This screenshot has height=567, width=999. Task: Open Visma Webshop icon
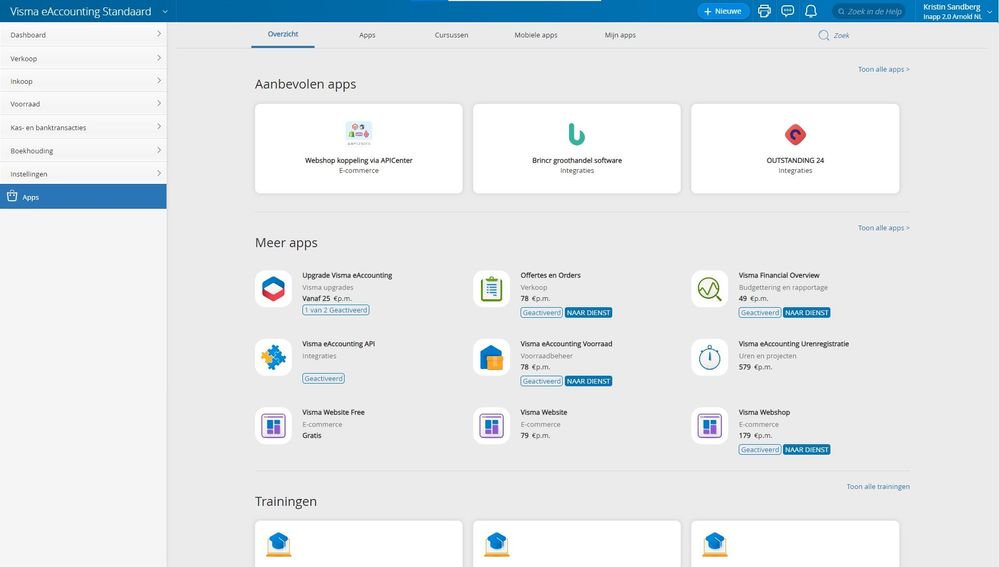point(709,426)
